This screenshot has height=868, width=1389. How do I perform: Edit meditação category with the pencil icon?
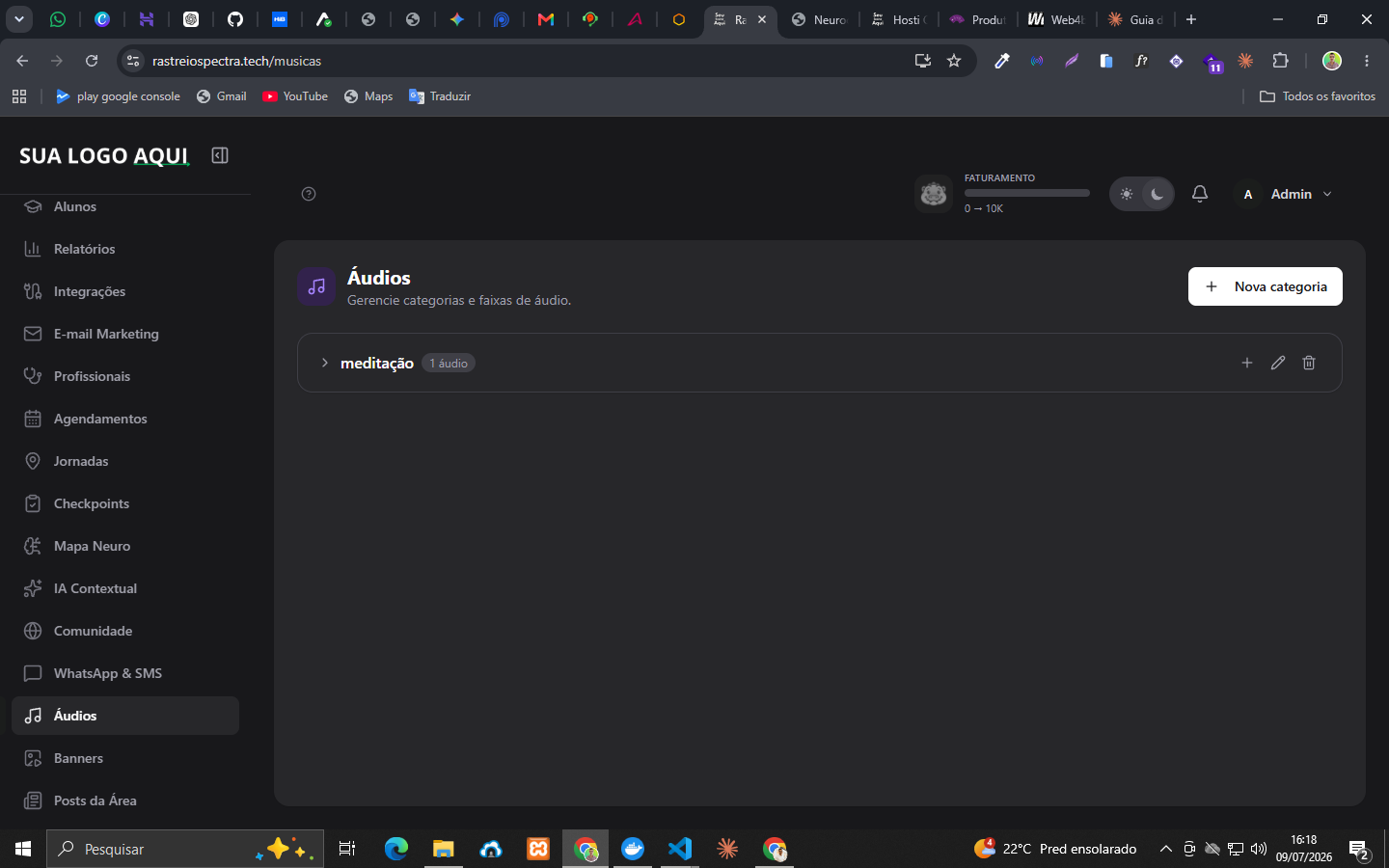[1278, 363]
